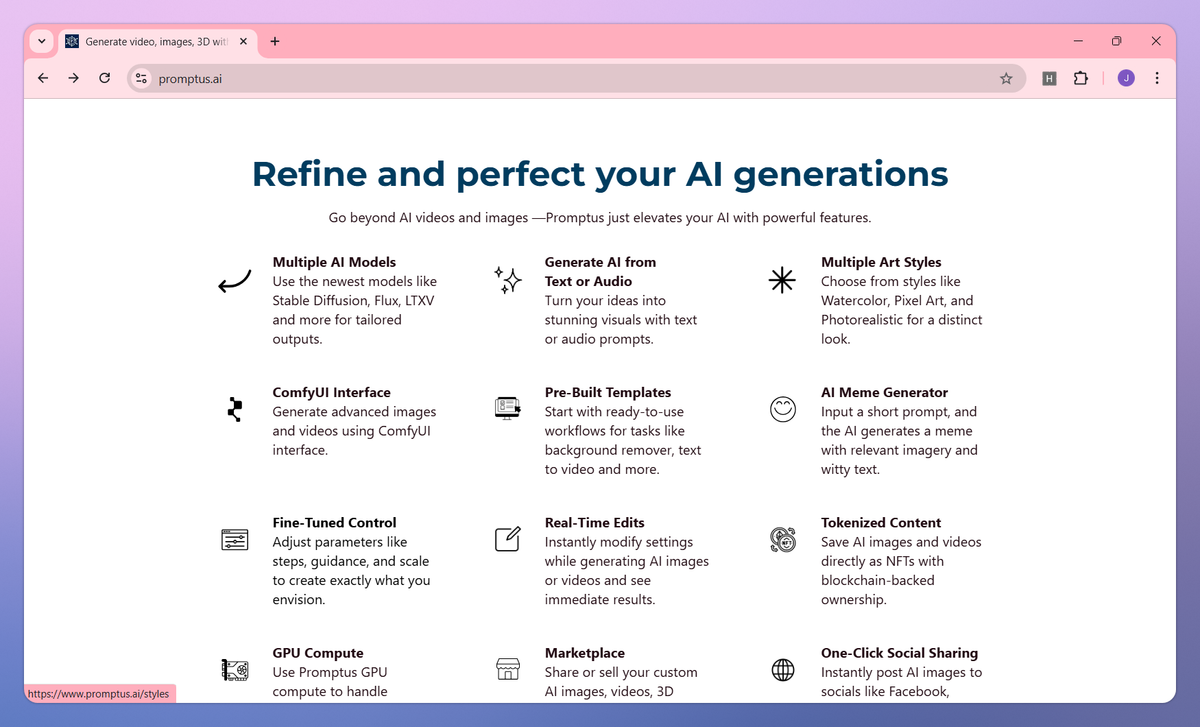This screenshot has height=727, width=1200.
Task: Click the 'Instantly modify settings' description line
Action: 619,542
